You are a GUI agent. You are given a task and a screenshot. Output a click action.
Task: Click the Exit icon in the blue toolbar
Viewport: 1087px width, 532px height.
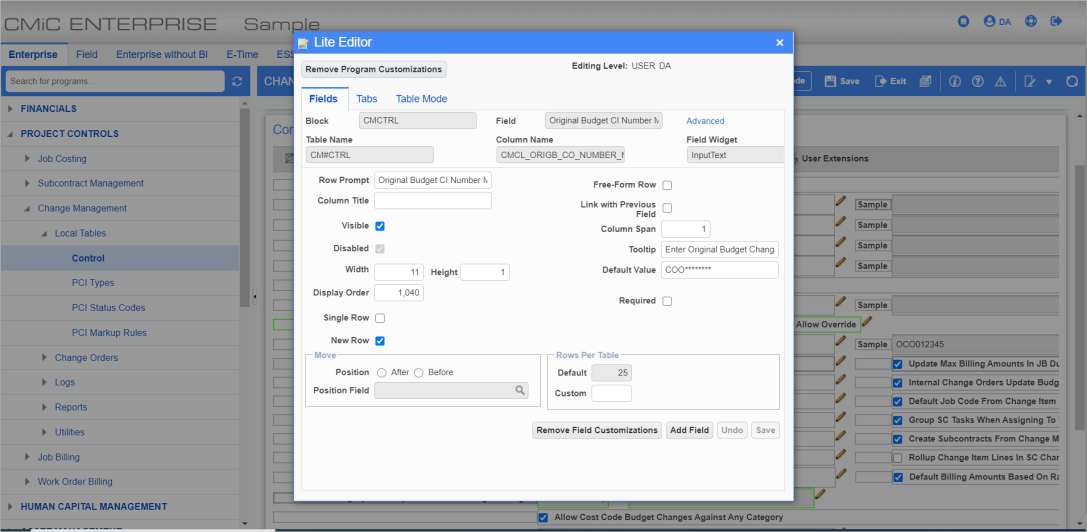(x=880, y=81)
